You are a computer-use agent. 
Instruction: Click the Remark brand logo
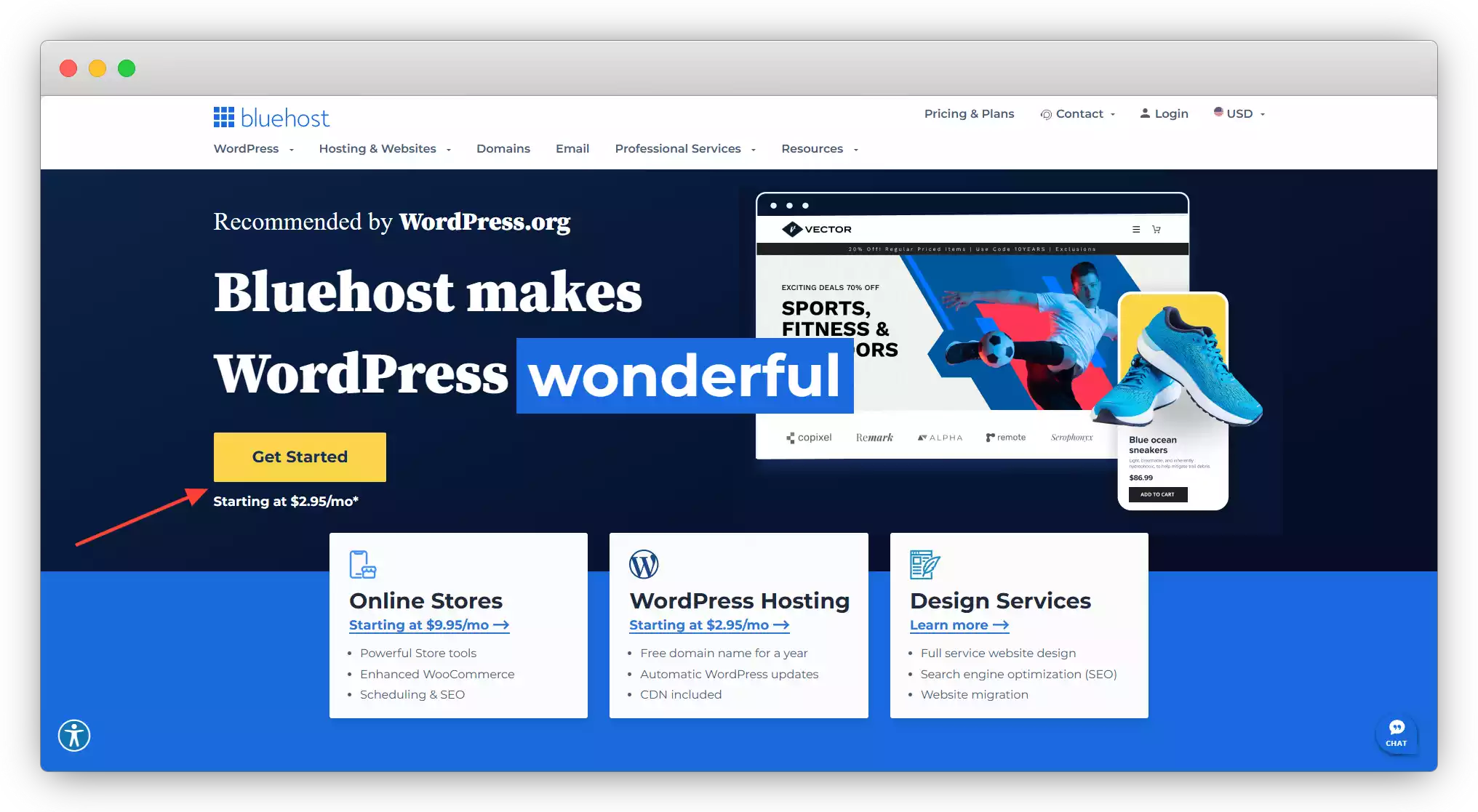pos(874,438)
